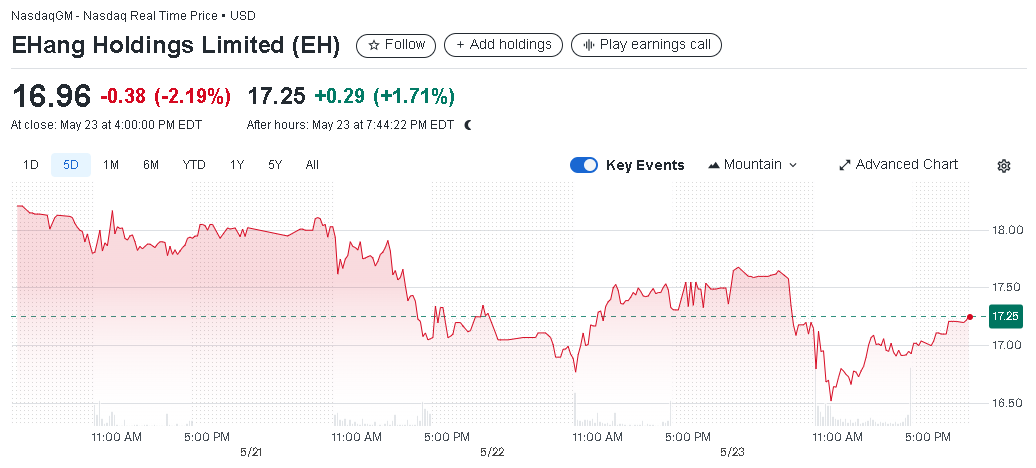
Task: Click the closing price 16.96
Action: 51,97
